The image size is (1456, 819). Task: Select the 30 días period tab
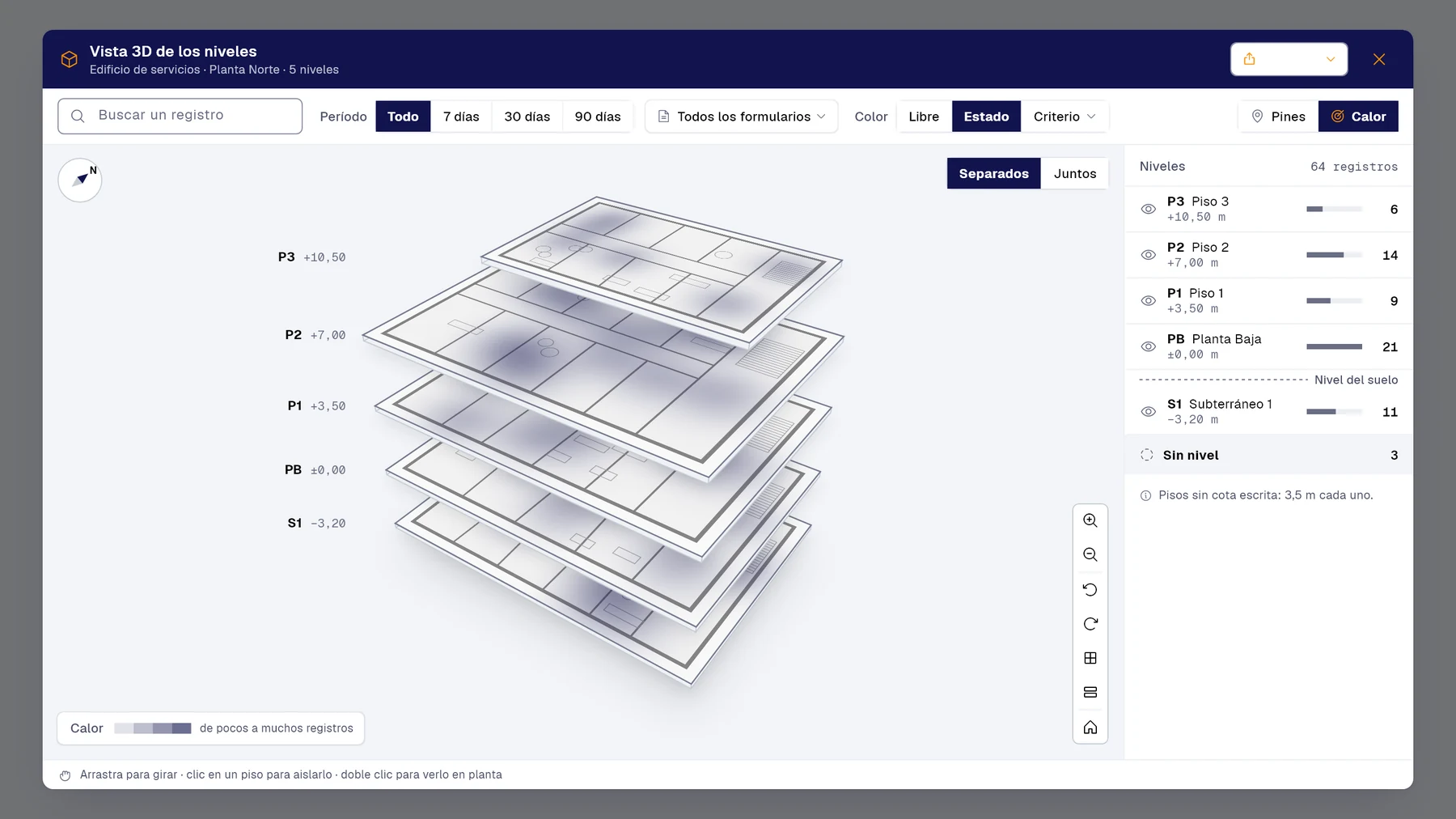(527, 117)
